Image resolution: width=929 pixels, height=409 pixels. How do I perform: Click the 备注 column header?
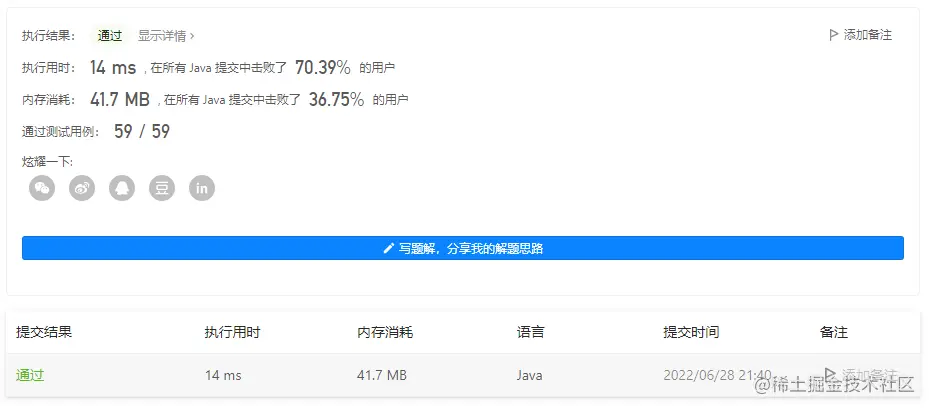click(x=834, y=332)
